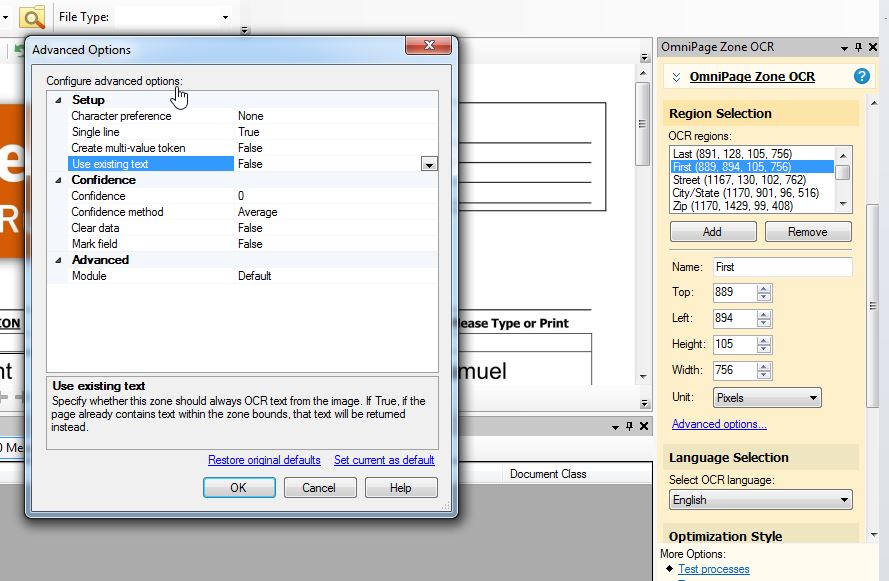
Task: Click Set current as default link
Action: tap(384, 460)
